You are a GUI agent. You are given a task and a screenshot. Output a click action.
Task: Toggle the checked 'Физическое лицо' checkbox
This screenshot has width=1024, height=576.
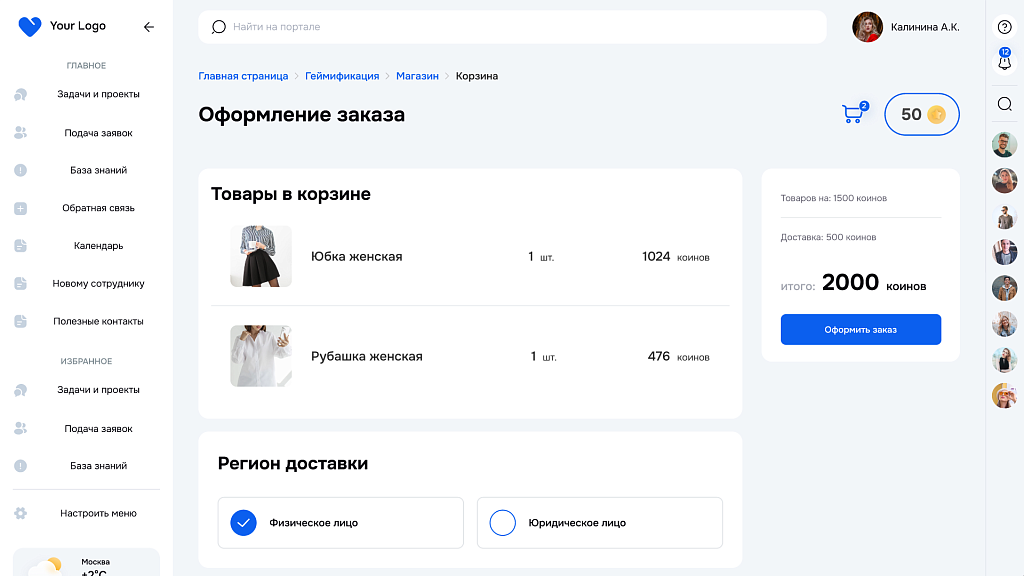click(243, 522)
